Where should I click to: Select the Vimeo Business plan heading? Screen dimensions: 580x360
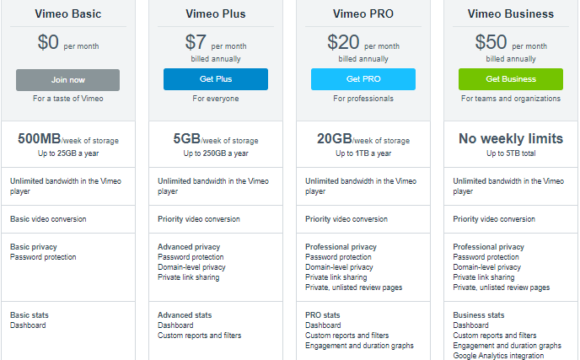pos(511,14)
